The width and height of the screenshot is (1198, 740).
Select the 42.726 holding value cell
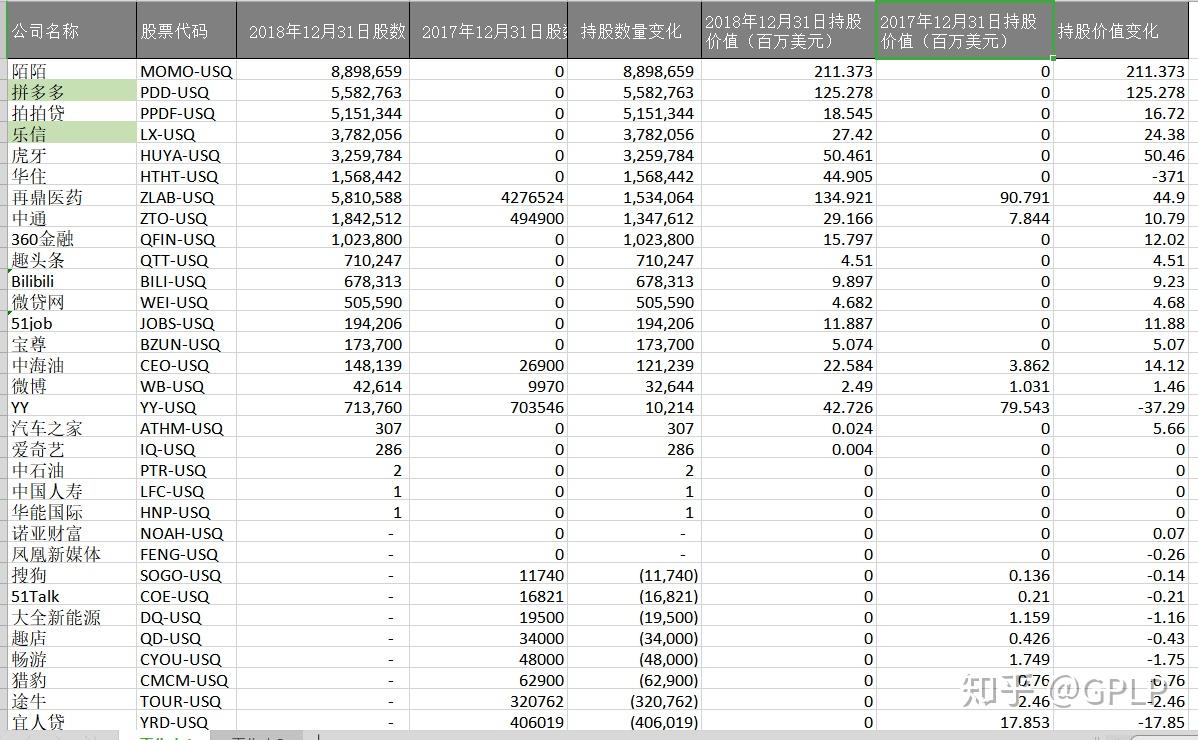(x=788, y=407)
